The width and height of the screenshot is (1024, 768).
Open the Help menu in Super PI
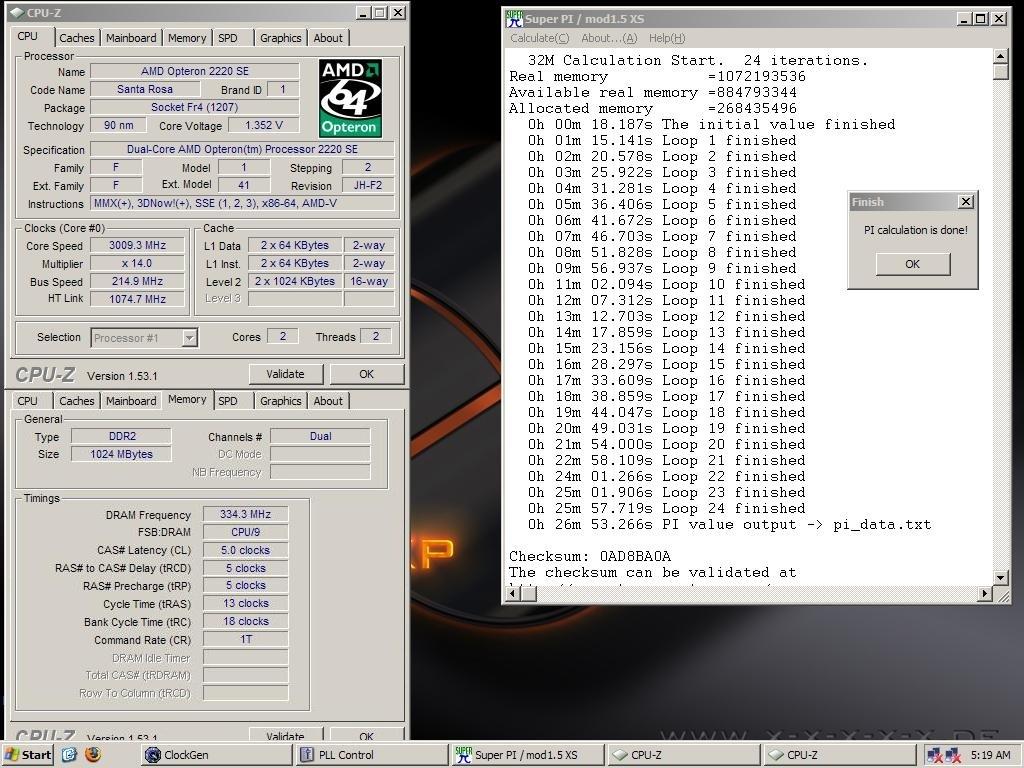click(x=667, y=38)
